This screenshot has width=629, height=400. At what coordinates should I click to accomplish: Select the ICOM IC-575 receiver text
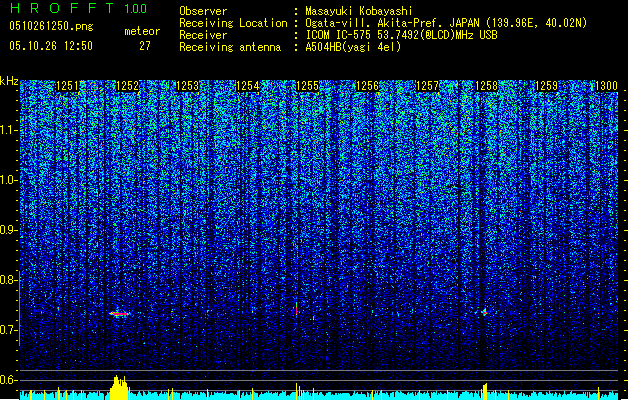402,35
